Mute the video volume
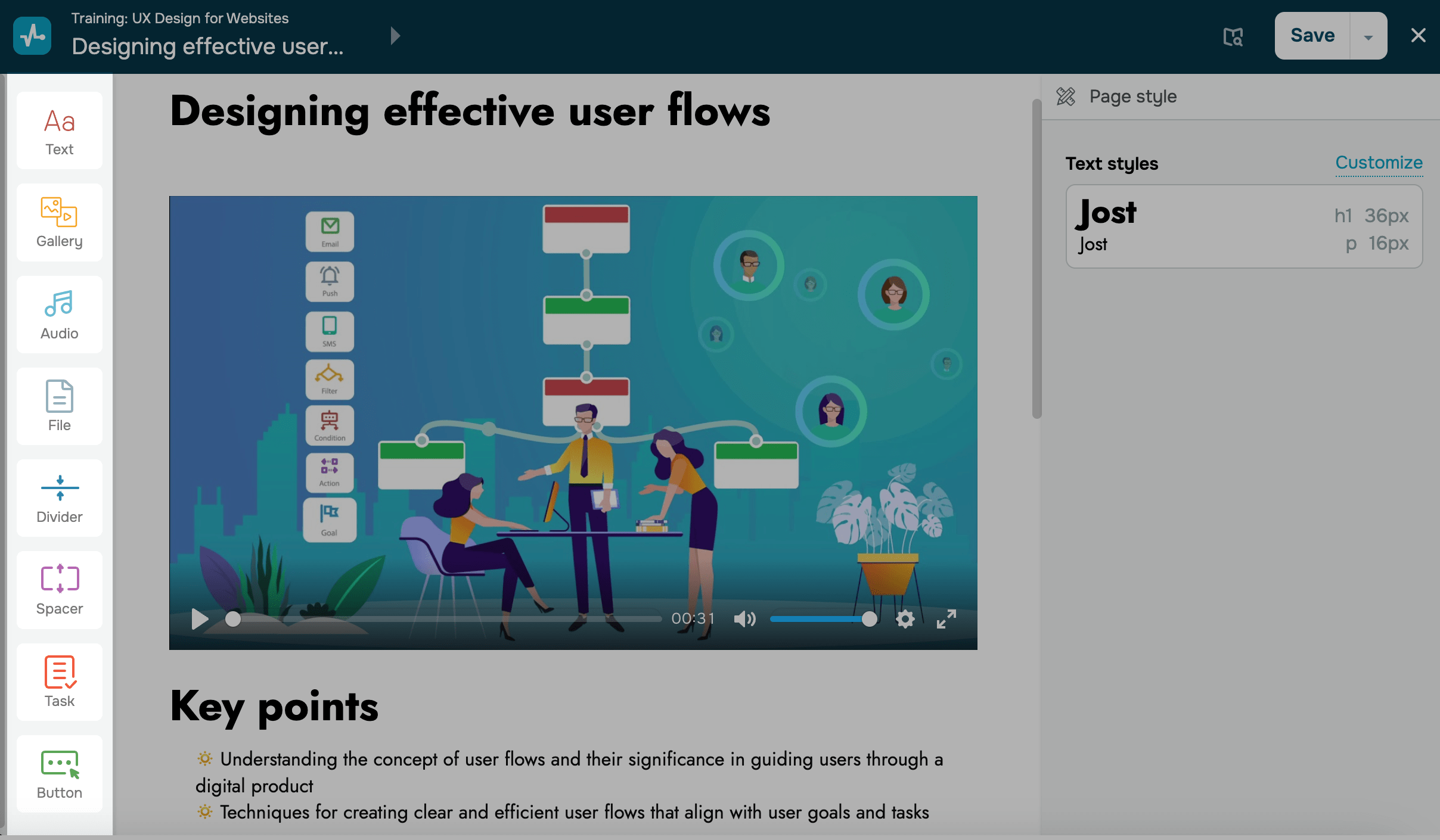 (744, 619)
